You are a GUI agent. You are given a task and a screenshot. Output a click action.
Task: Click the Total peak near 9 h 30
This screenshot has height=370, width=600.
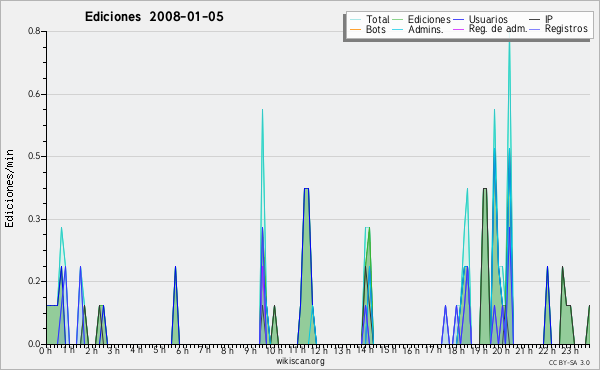click(262, 111)
